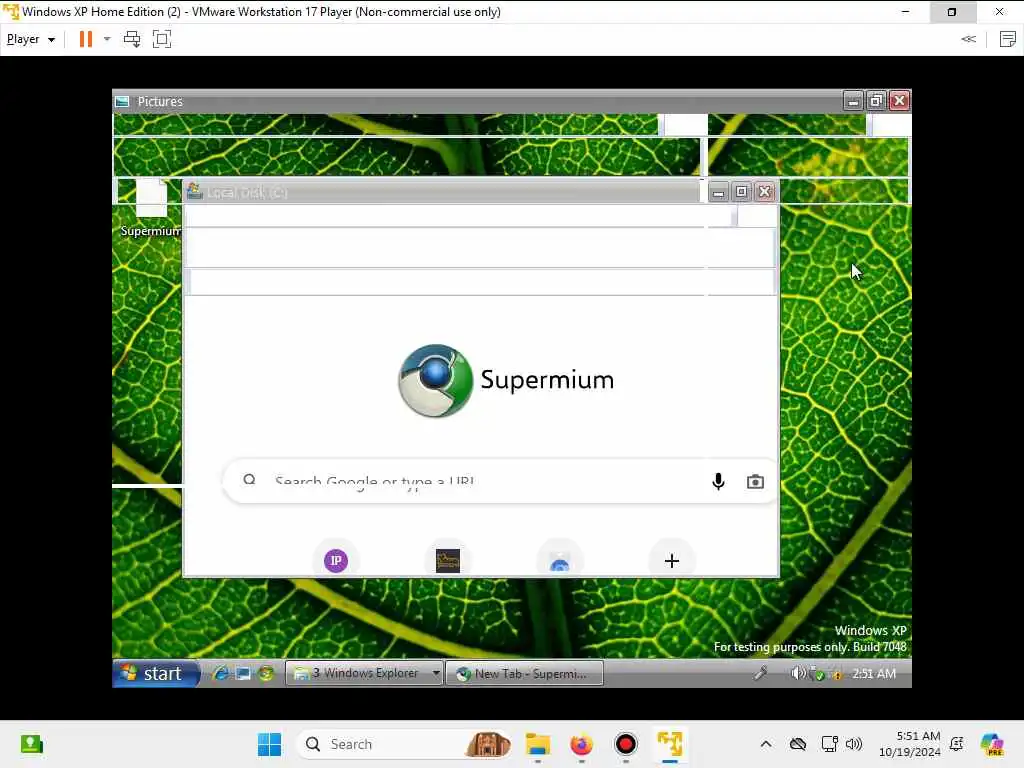The width and height of the screenshot is (1024, 768).
Task: Restore down the Pictures window
Action: (x=876, y=101)
